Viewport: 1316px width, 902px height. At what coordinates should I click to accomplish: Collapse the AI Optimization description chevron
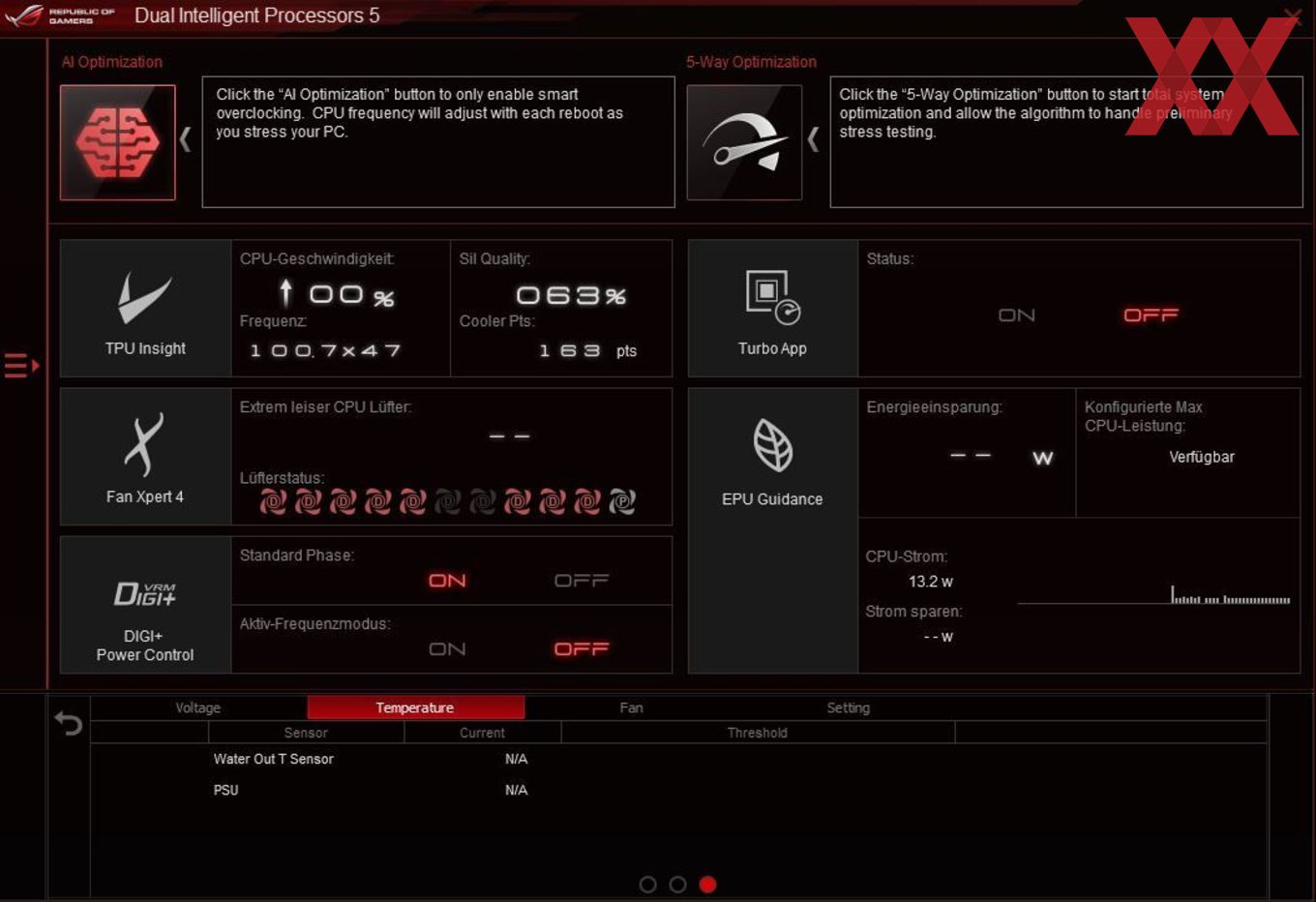point(186,140)
